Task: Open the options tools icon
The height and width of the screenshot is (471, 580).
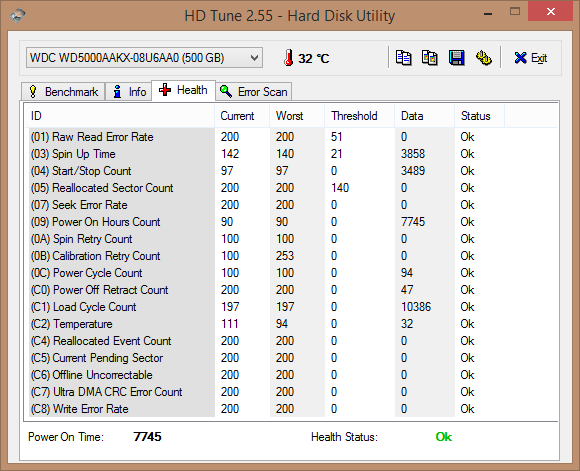Action: (483, 58)
